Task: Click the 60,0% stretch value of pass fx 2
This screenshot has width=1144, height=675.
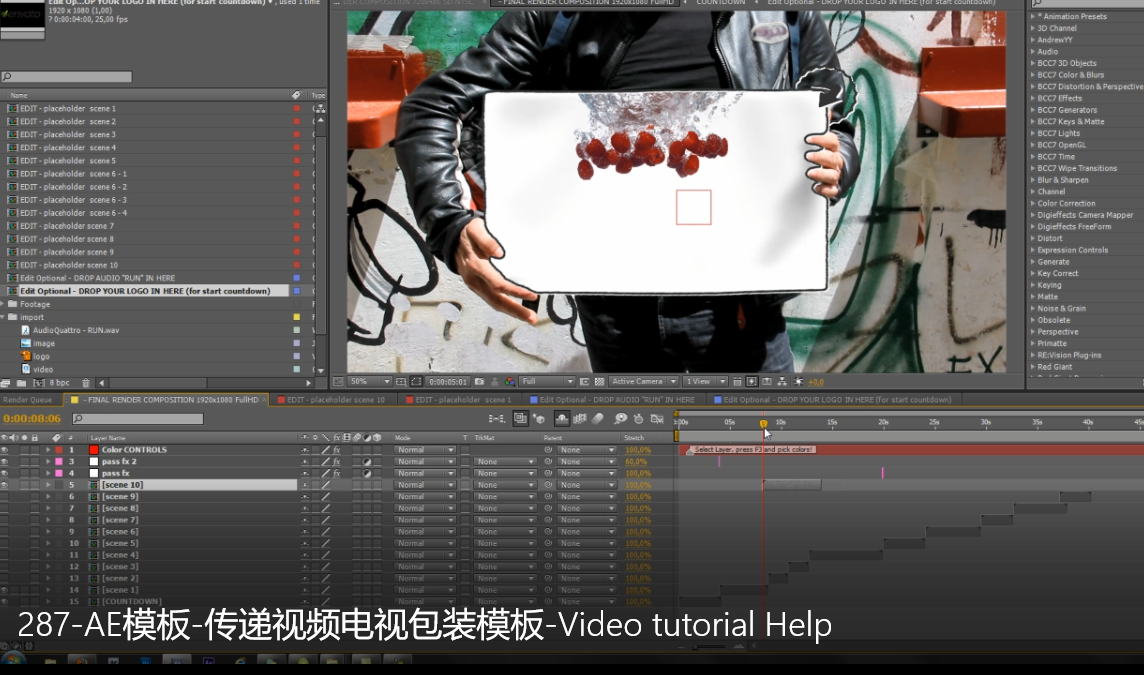Action: [636, 461]
